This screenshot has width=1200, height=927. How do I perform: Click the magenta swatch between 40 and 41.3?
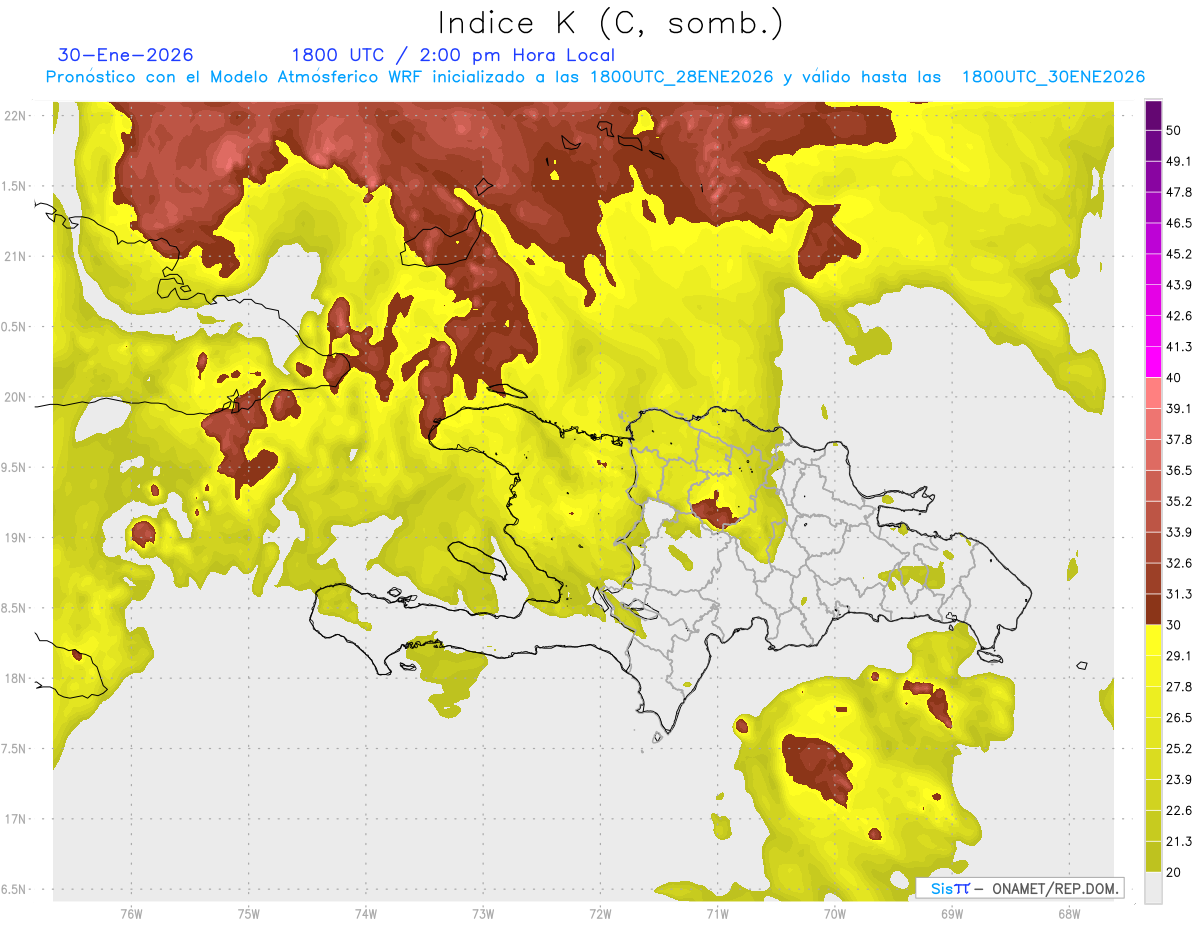click(1153, 362)
